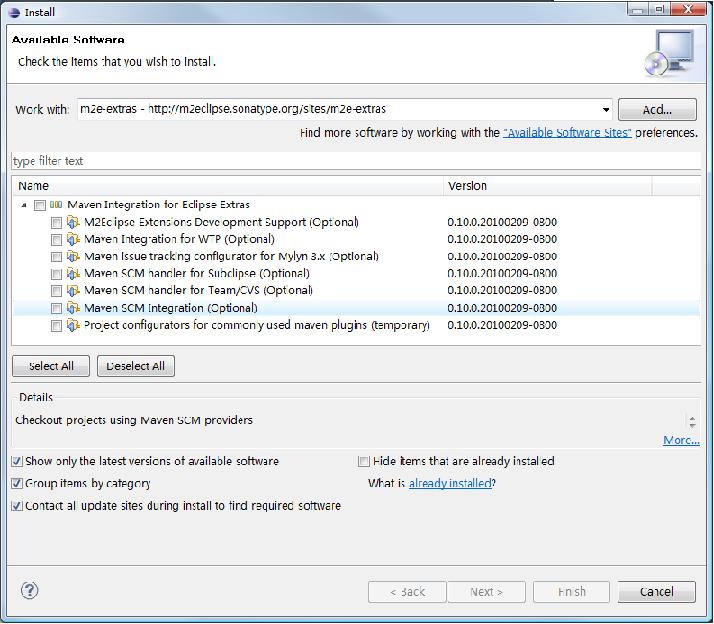The image size is (714, 624).
Task: Click the Project configurators plugin icon
Action: point(72,325)
